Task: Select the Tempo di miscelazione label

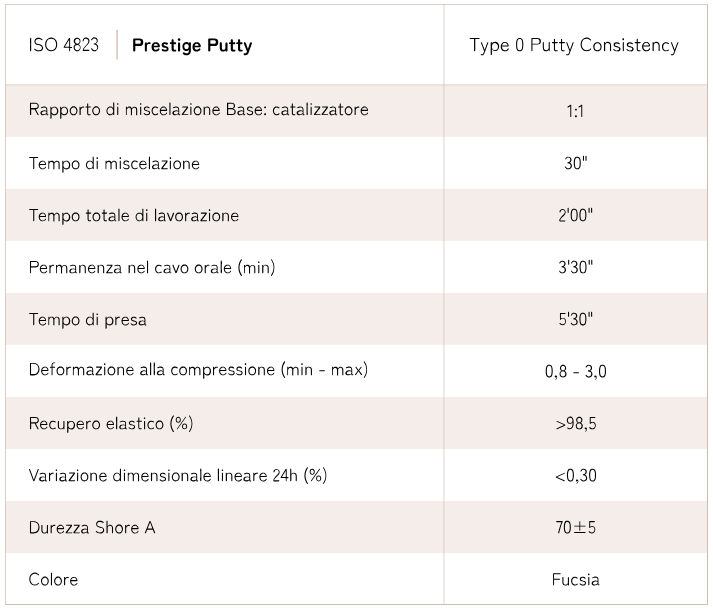Action: pyautogui.click(x=114, y=163)
